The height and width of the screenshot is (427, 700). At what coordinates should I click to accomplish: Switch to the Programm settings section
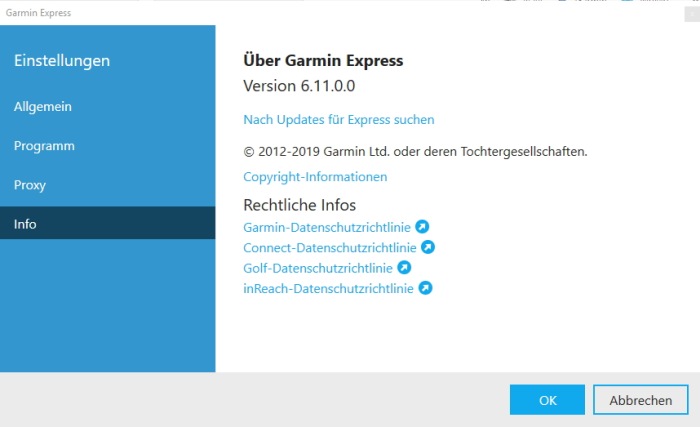click(x=44, y=146)
